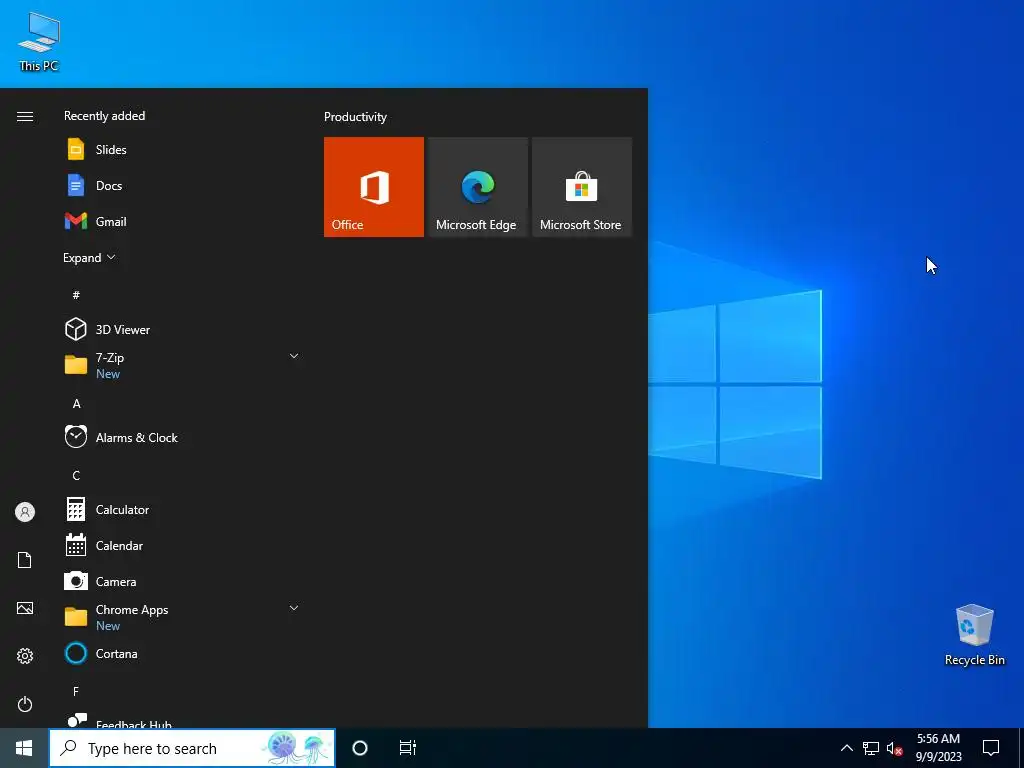Select the Recycle Bin desktop icon

point(974,635)
